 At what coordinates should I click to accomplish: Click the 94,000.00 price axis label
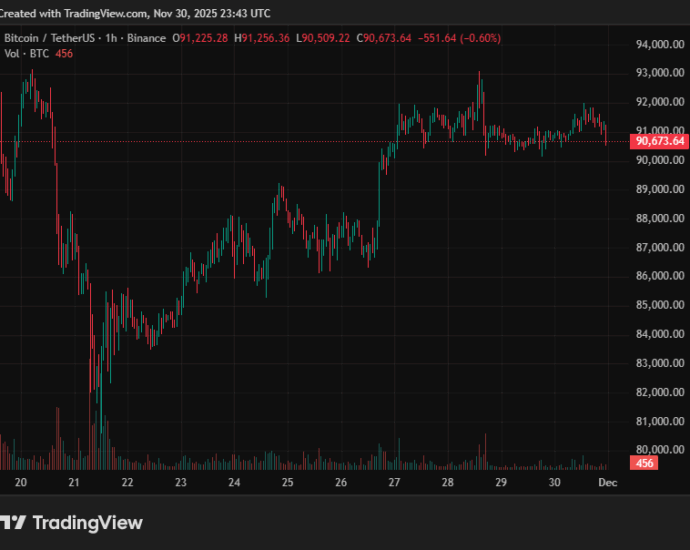tap(659, 45)
